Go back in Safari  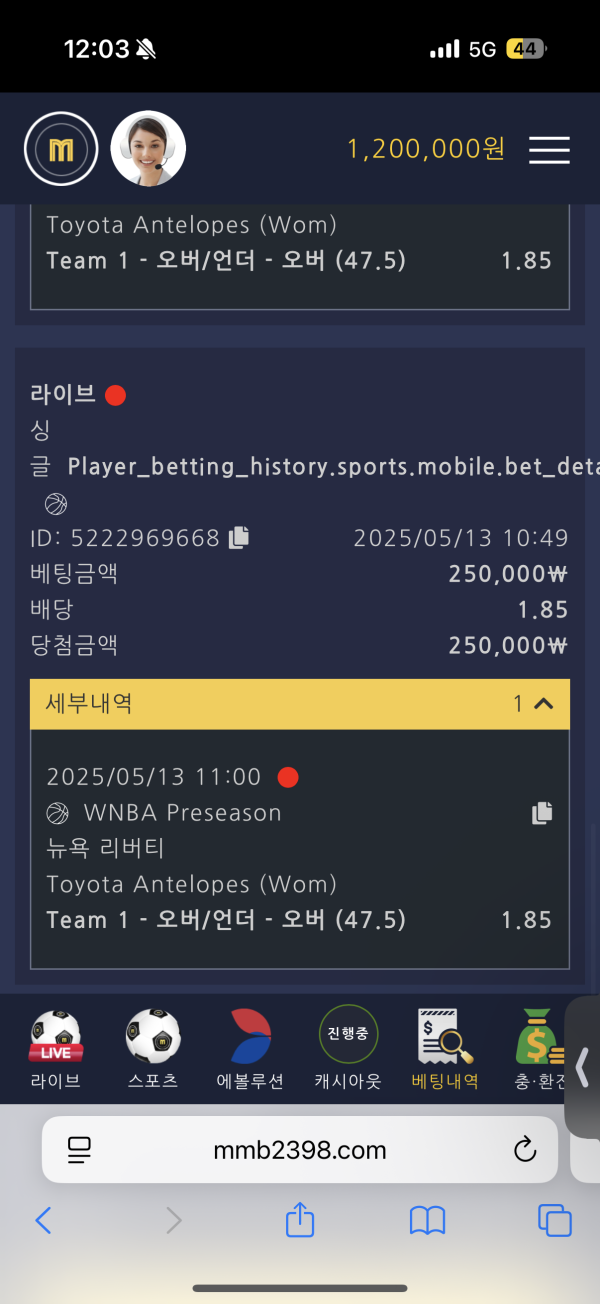pyautogui.click(x=43, y=1220)
